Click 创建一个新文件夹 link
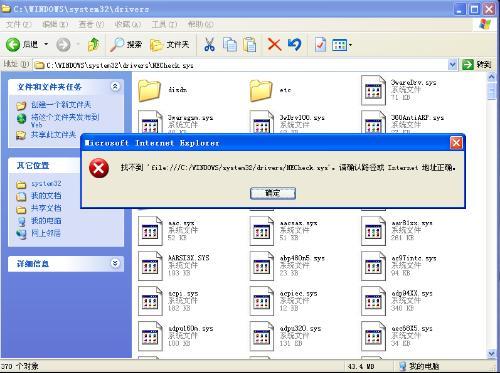500x373 pixels. pyautogui.click(x=61, y=105)
